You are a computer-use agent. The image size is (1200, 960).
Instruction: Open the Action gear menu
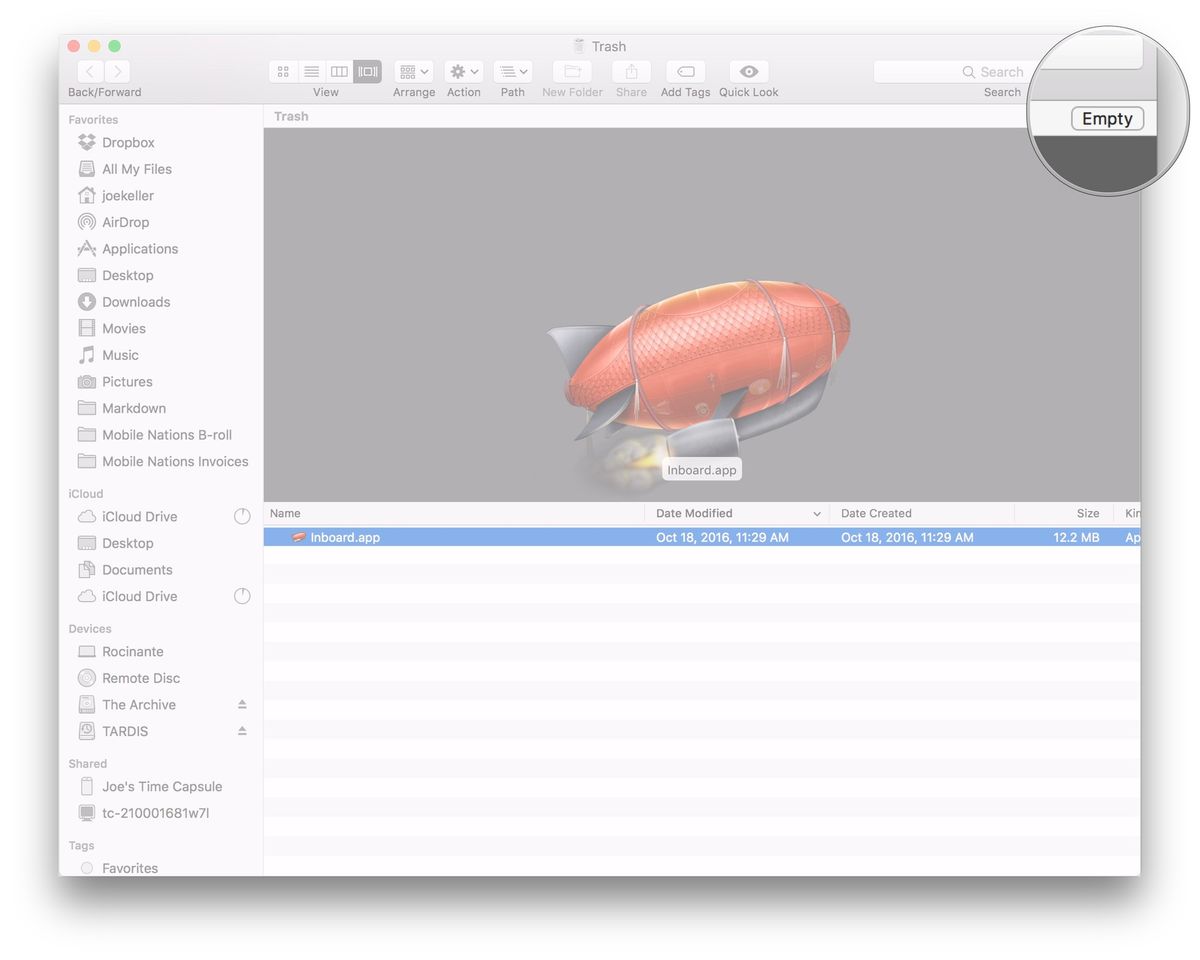tap(463, 71)
